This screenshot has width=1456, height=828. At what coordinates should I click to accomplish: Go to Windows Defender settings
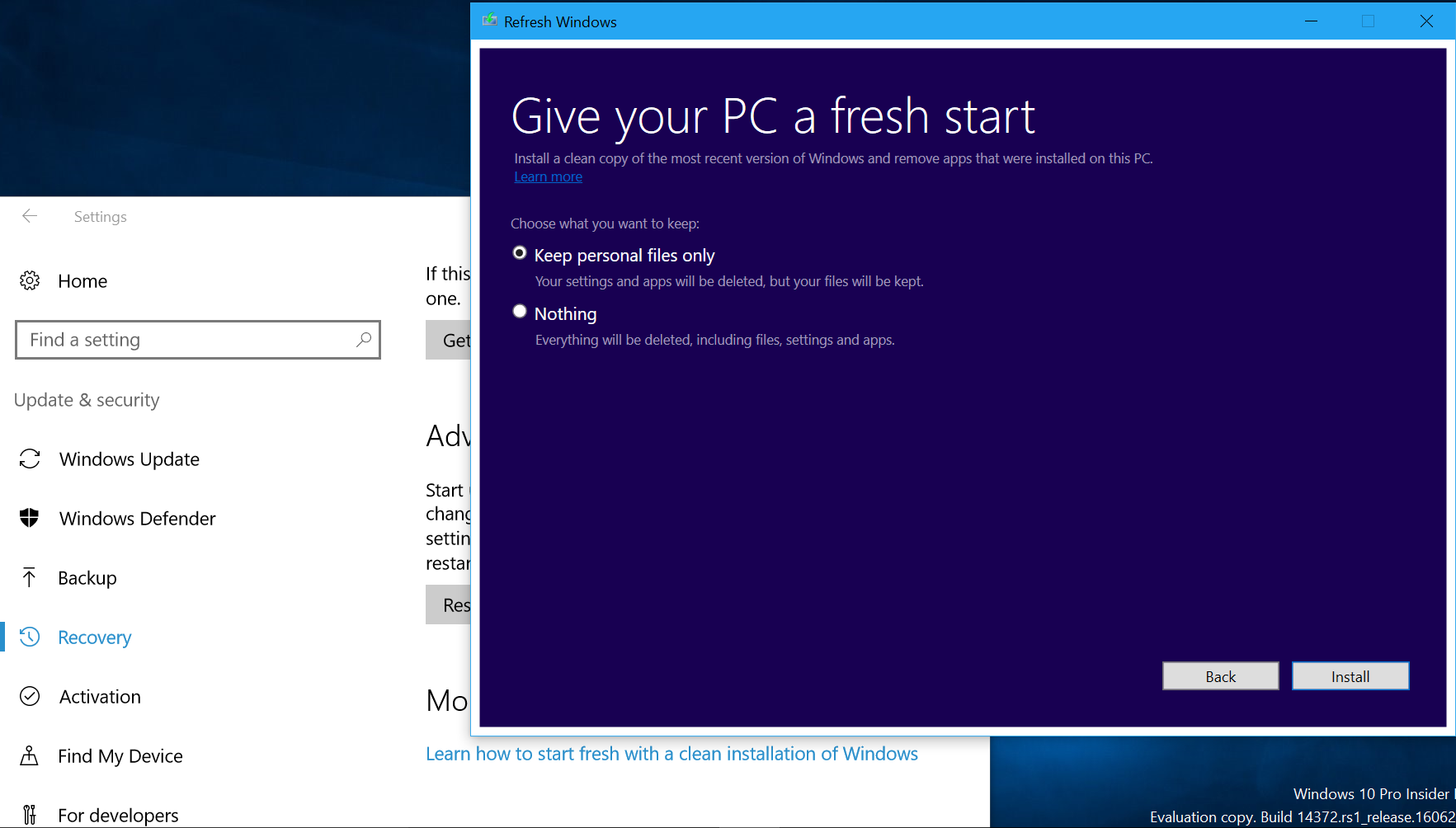click(x=138, y=519)
